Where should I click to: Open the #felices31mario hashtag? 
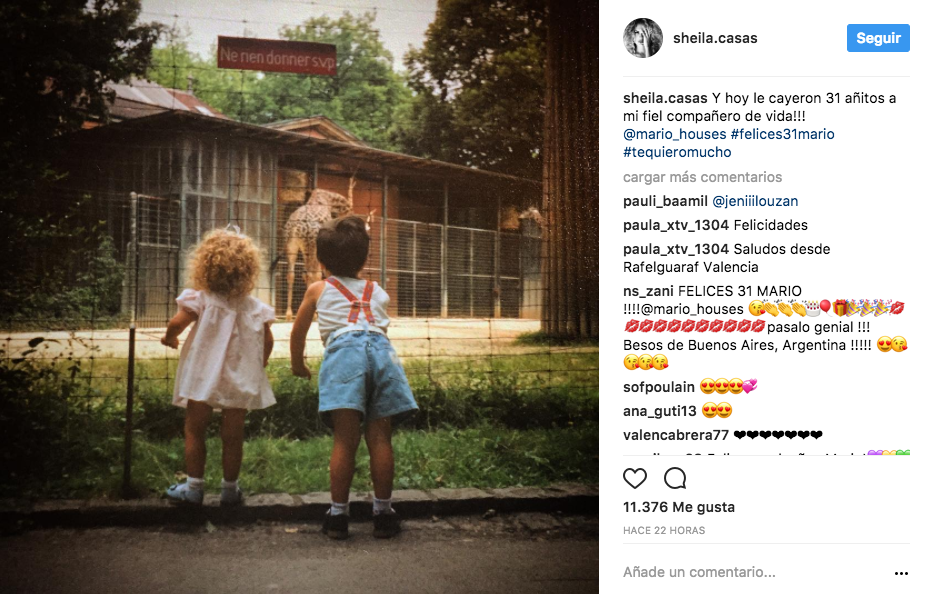click(x=782, y=134)
